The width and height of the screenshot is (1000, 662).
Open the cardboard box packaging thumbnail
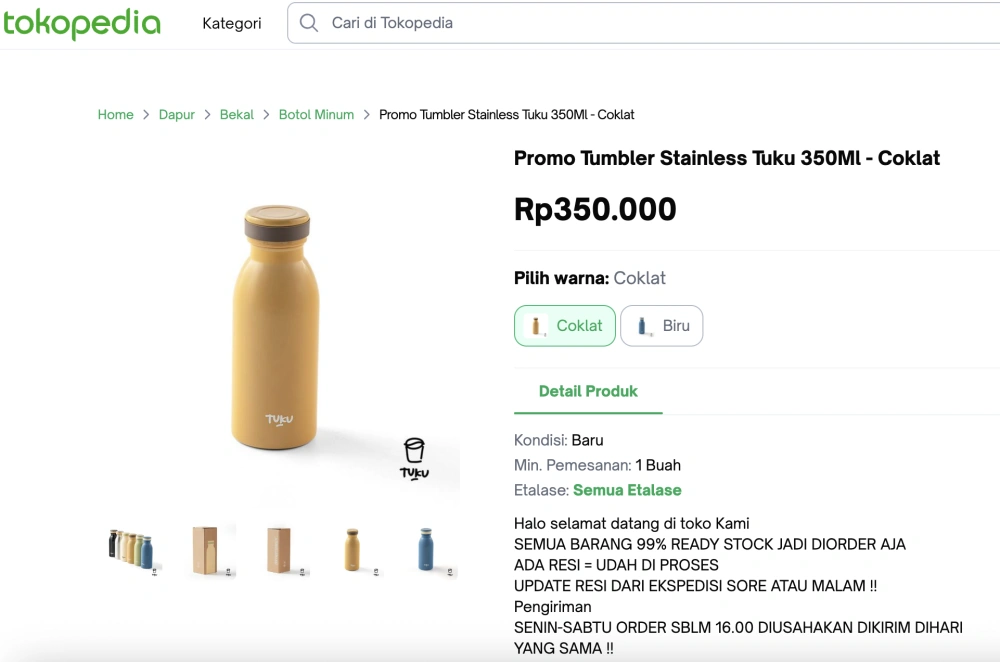(x=212, y=550)
